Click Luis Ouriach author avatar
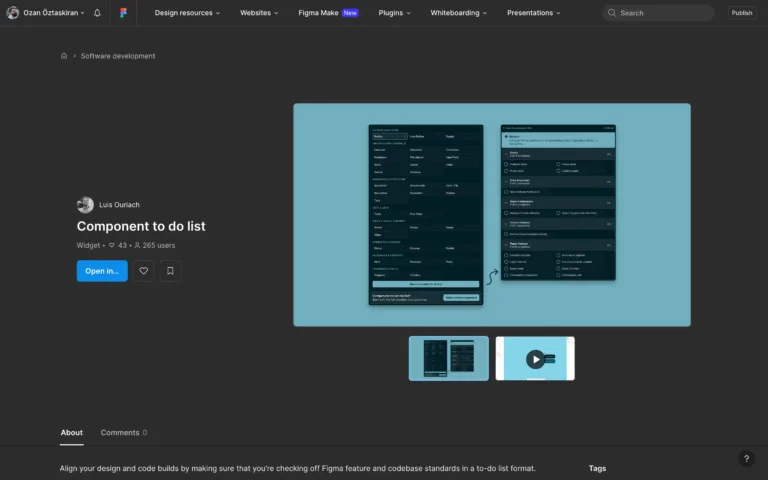 (x=85, y=205)
